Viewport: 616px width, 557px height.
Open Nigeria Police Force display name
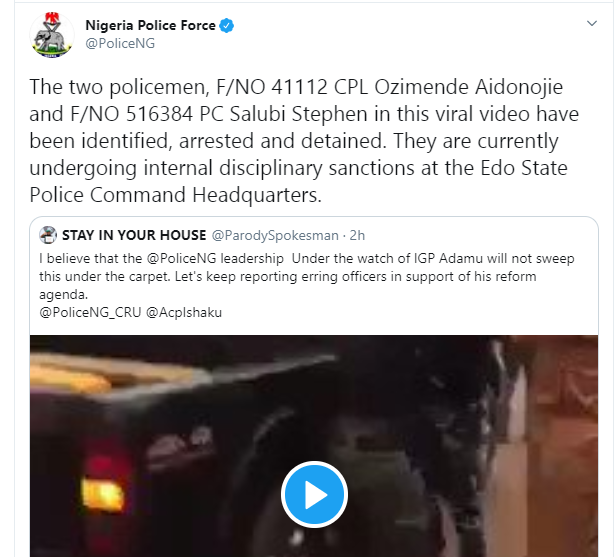150,25
